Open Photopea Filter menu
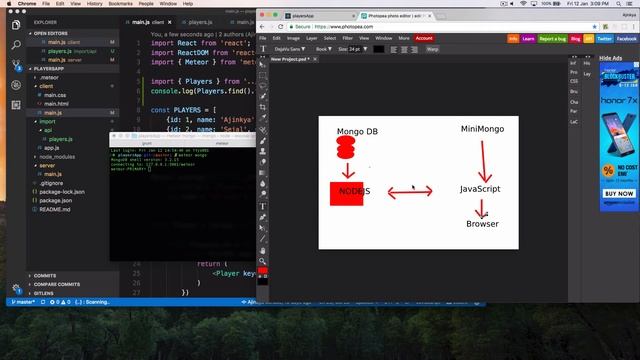 (347, 38)
